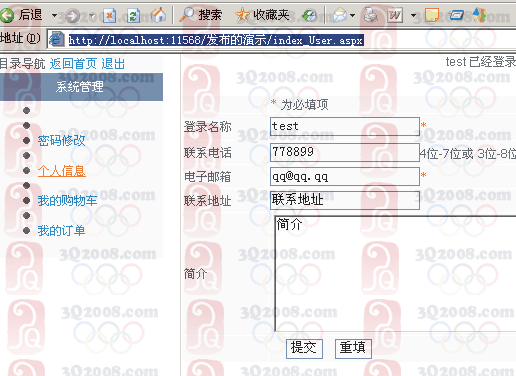Click into the 联系电话 input field

(x=345, y=152)
